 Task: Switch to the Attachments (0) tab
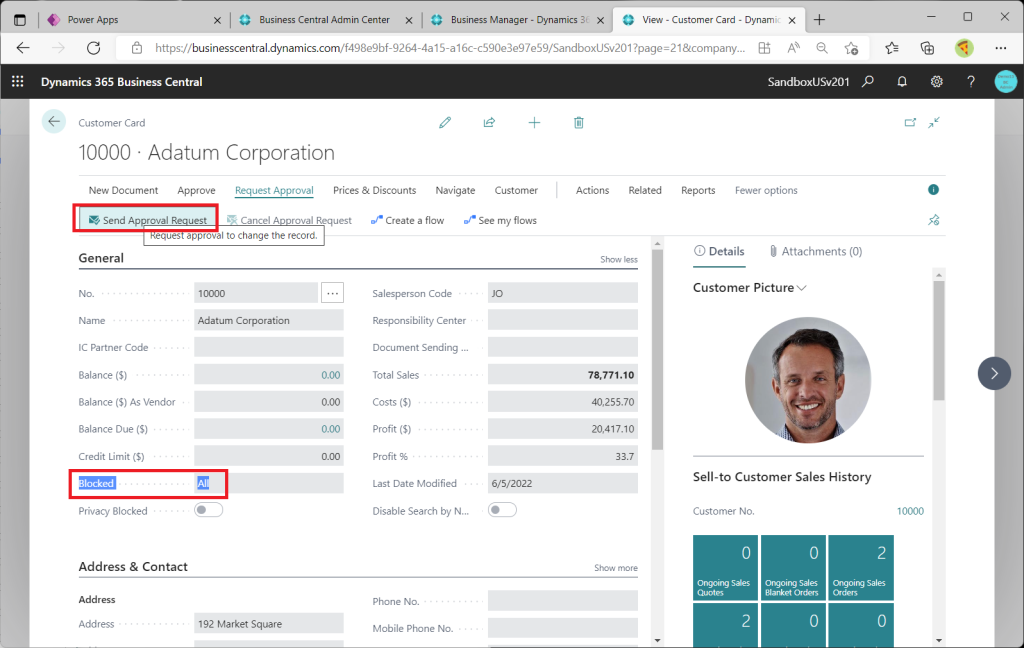pyautogui.click(x=816, y=251)
